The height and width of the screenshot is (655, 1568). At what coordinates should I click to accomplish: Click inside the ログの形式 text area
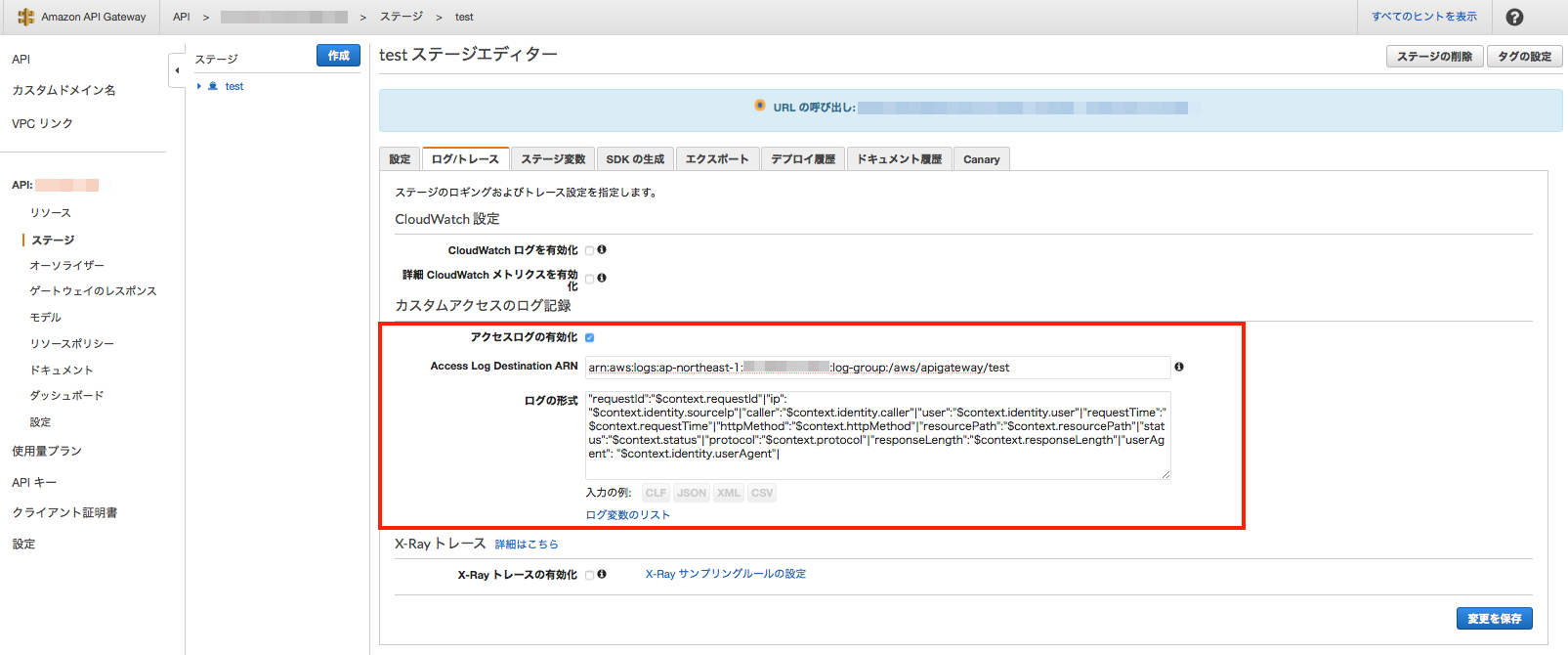877,435
